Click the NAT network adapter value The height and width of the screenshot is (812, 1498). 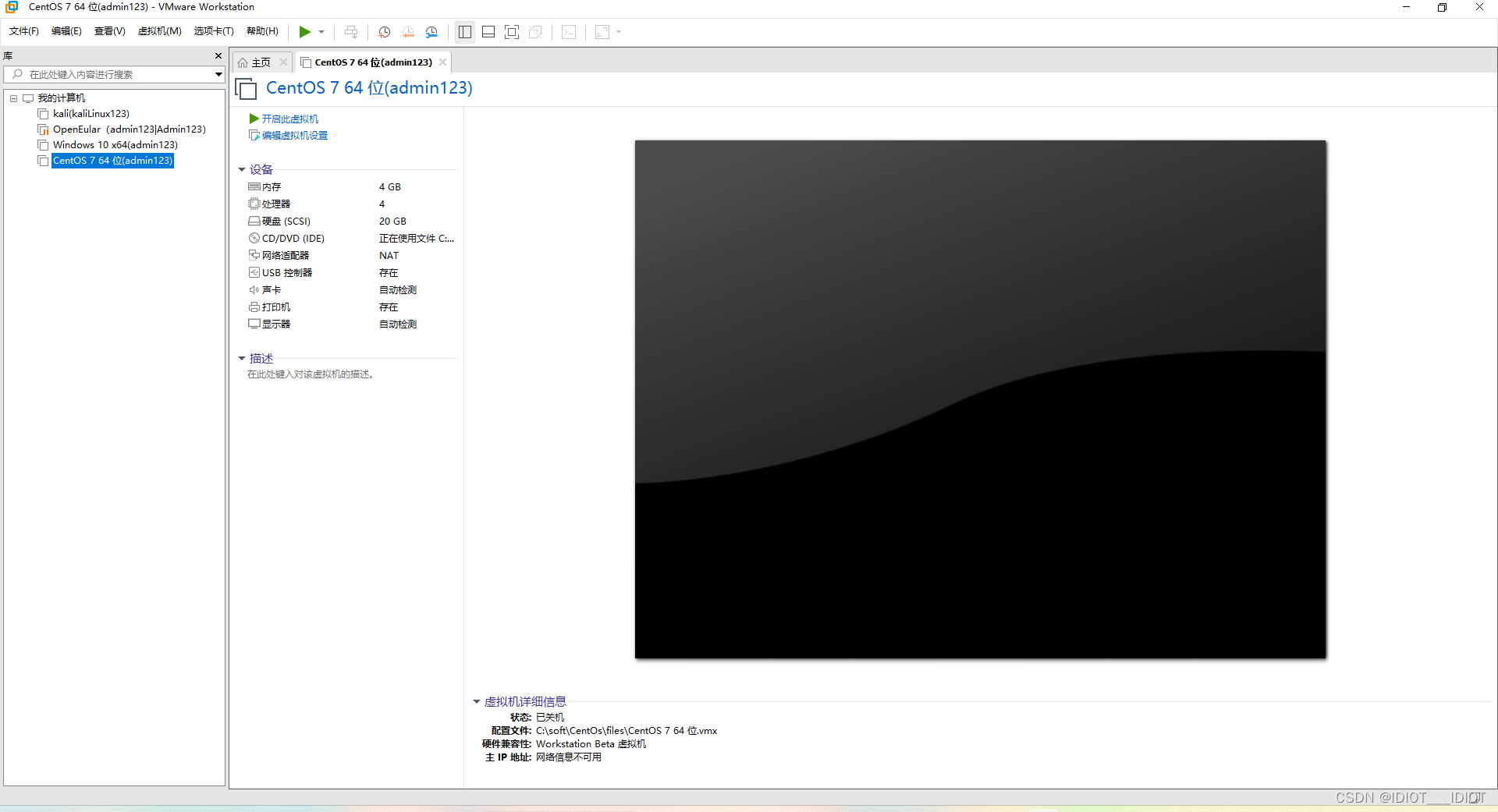[x=389, y=256]
